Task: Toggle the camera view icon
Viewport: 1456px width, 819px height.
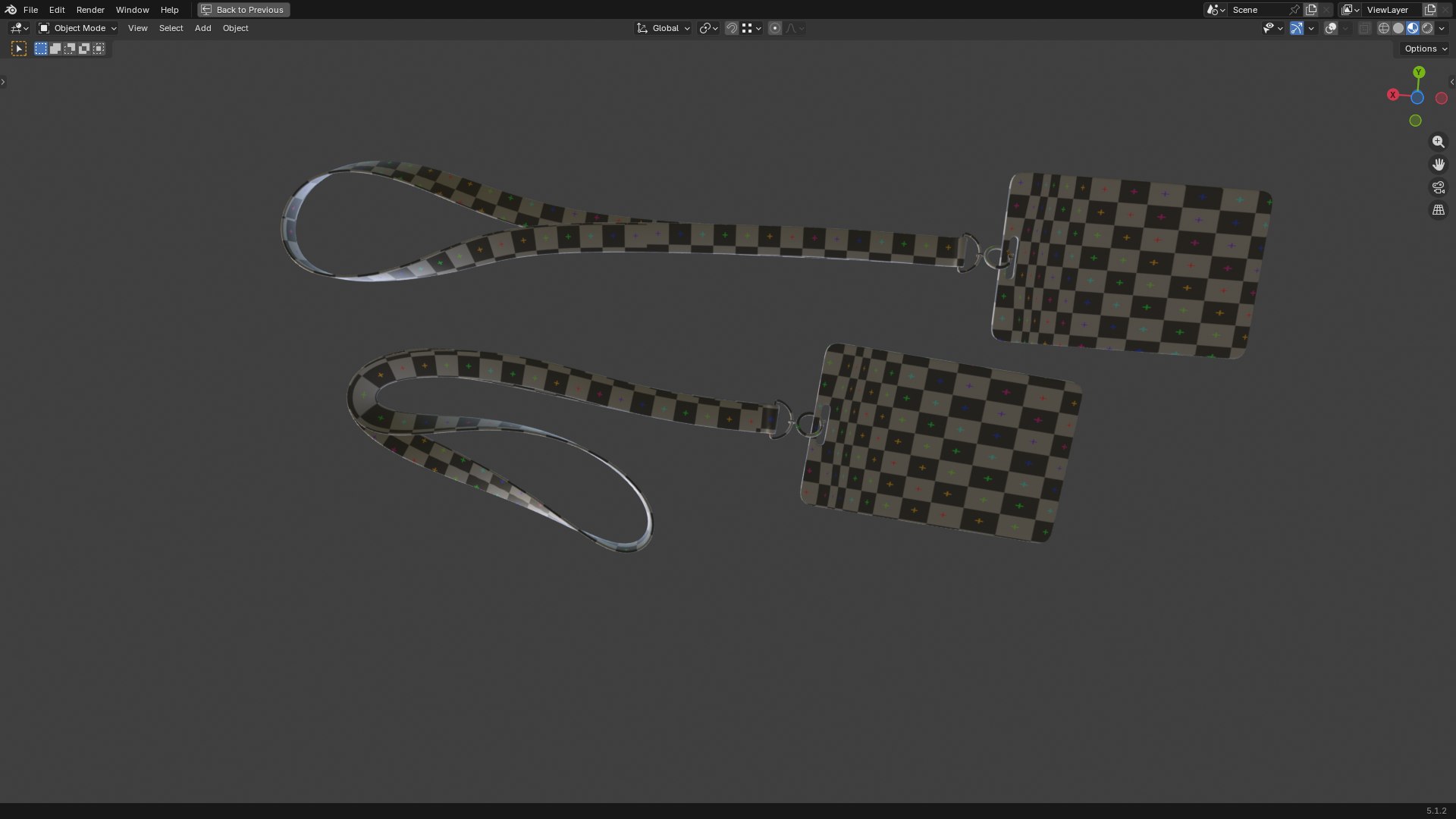Action: coord(1439,187)
